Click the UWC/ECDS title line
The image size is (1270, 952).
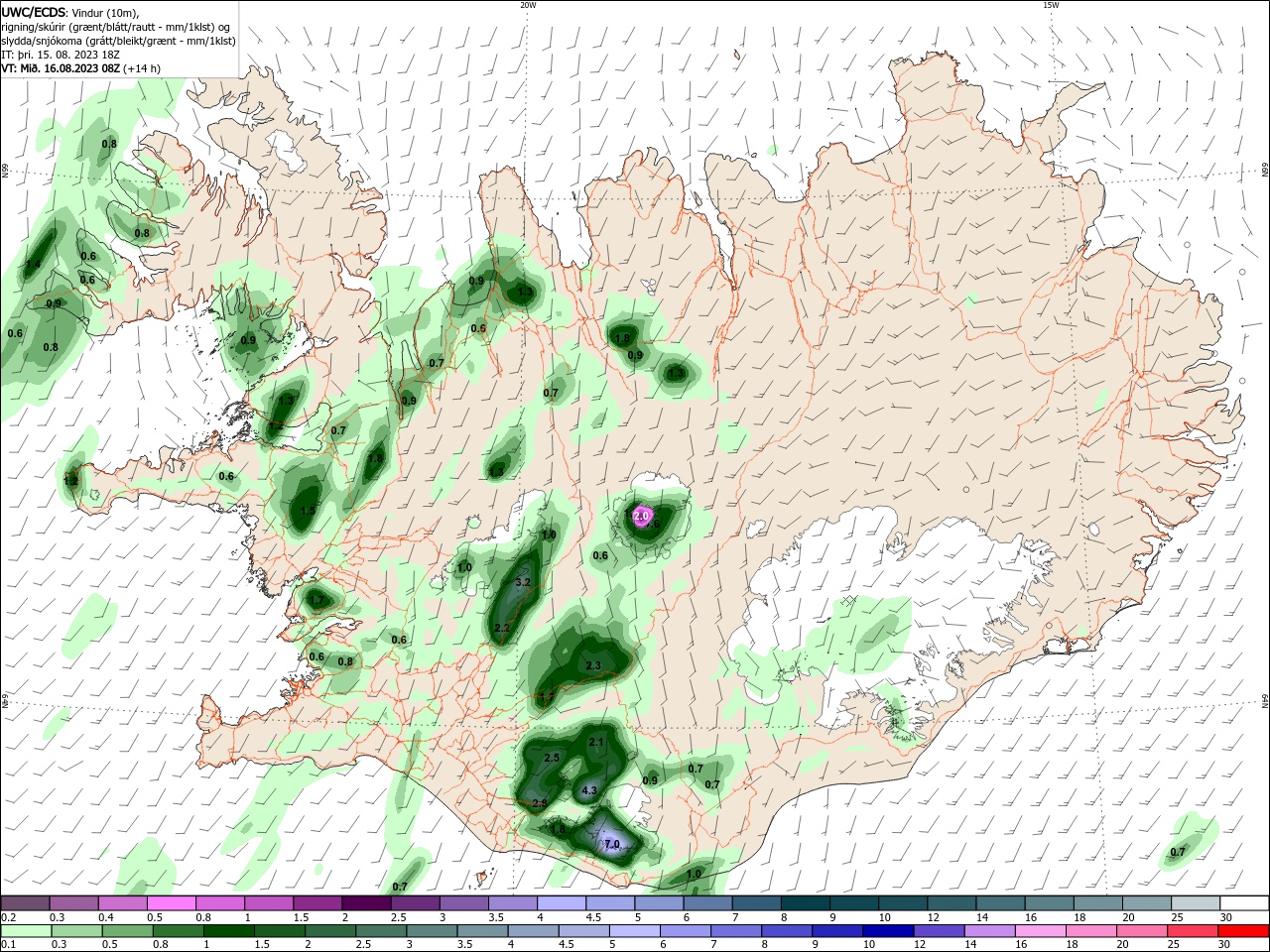(70, 12)
